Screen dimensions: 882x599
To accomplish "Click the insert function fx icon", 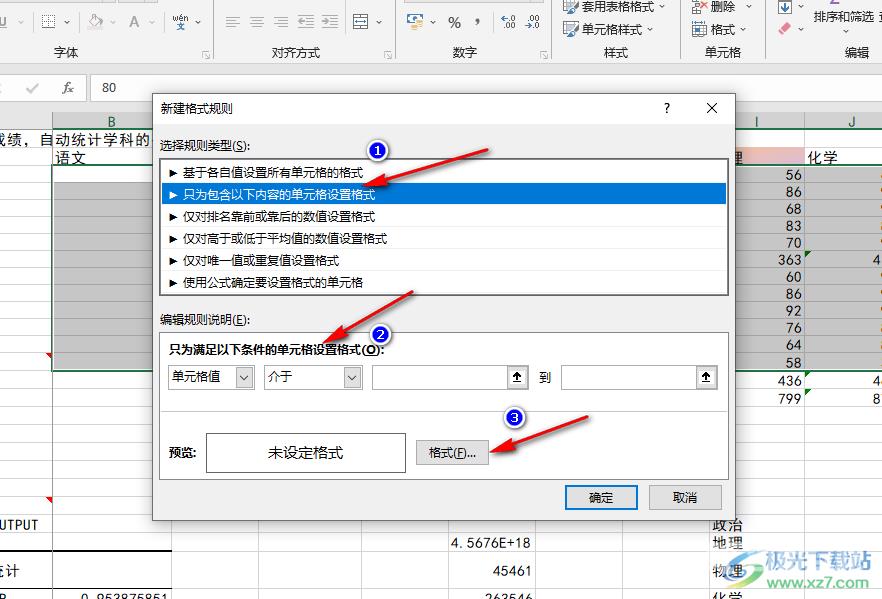I will tap(68, 88).
